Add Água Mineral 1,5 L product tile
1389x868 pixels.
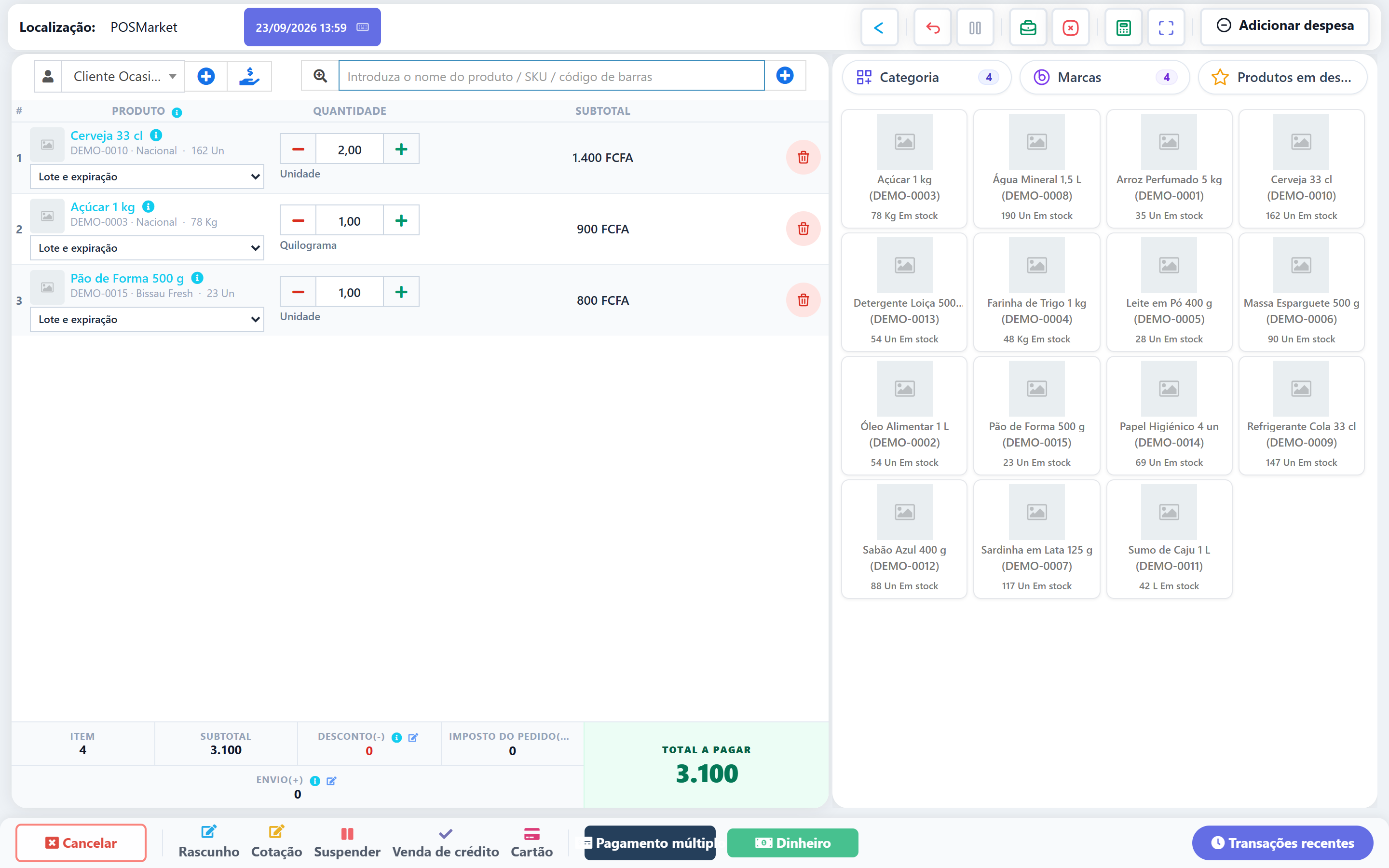[x=1036, y=169]
